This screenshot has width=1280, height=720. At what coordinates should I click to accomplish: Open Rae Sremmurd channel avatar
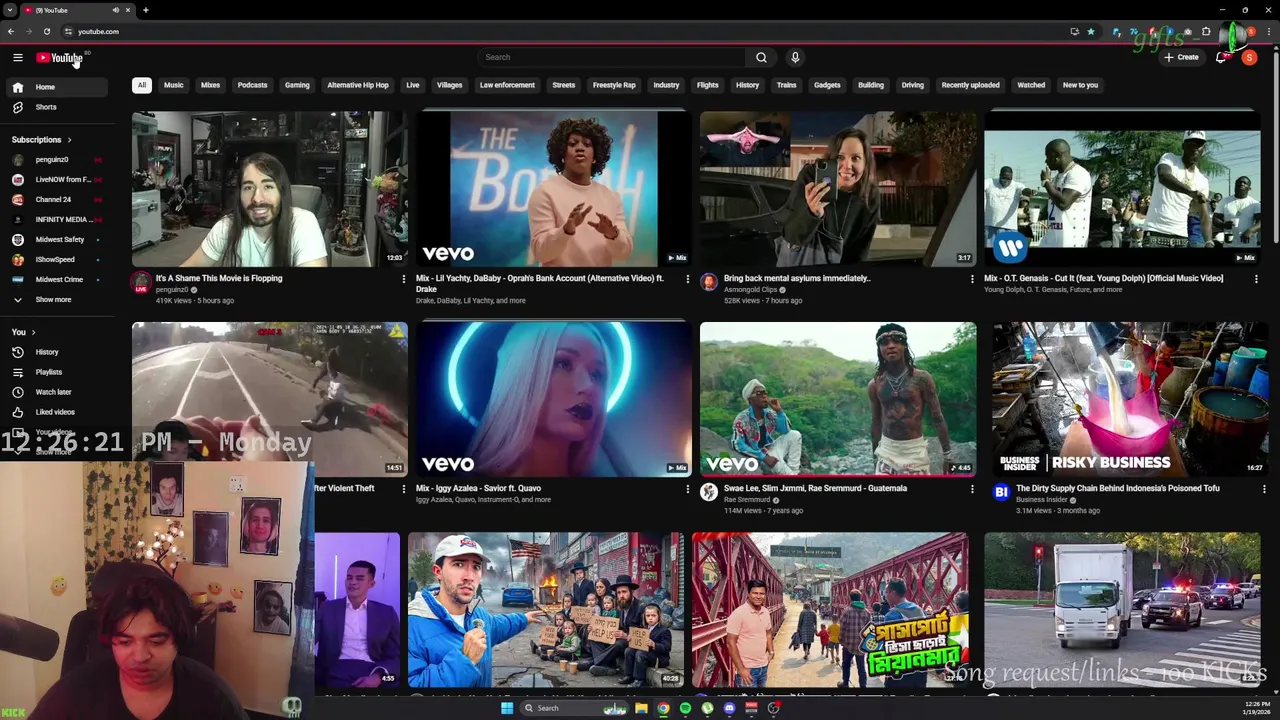tap(709, 492)
